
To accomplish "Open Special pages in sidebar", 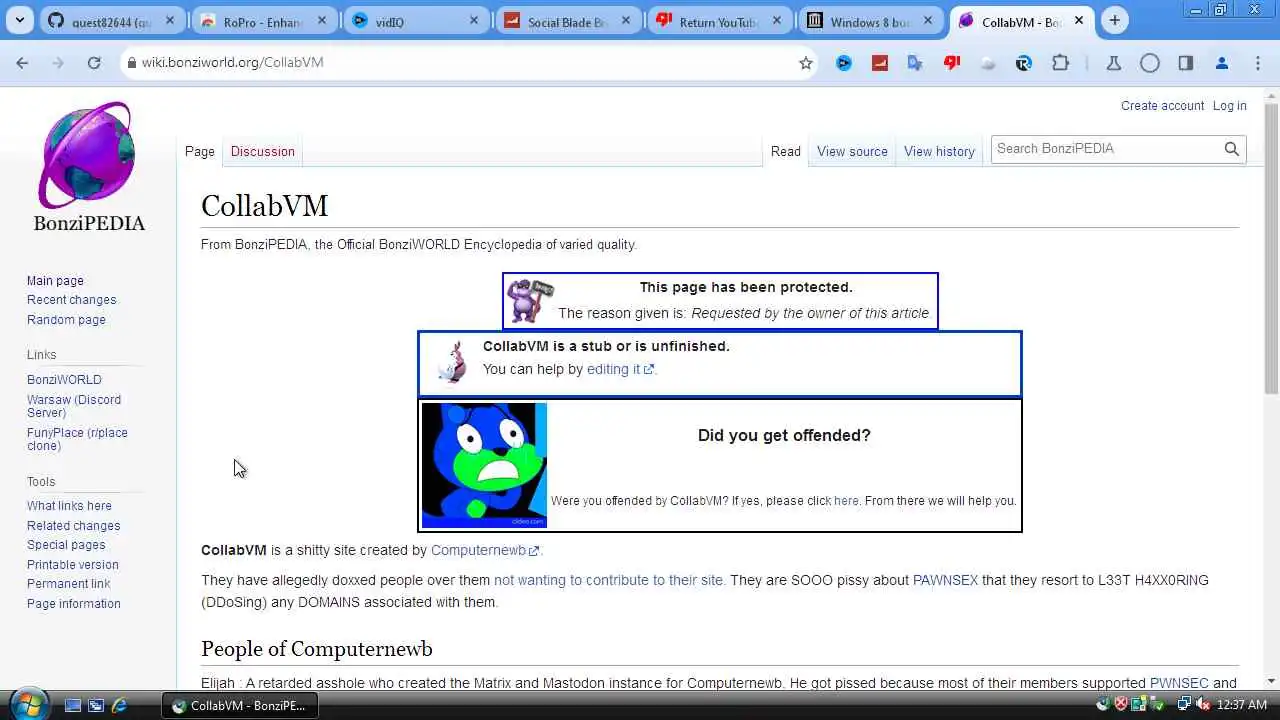I will tap(66, 545).
